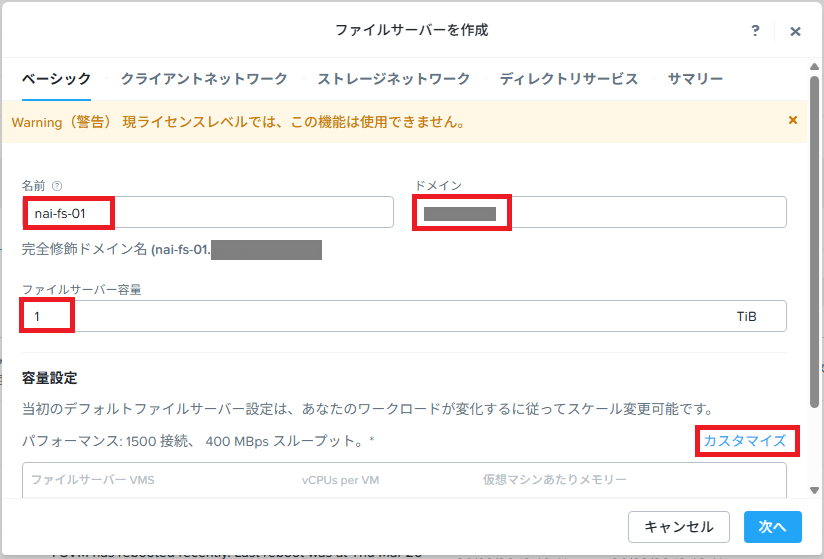824x559 pixels.
Task: Switch to the ベーシック tab
Action: pyautogui.click(x=56, y=79)
